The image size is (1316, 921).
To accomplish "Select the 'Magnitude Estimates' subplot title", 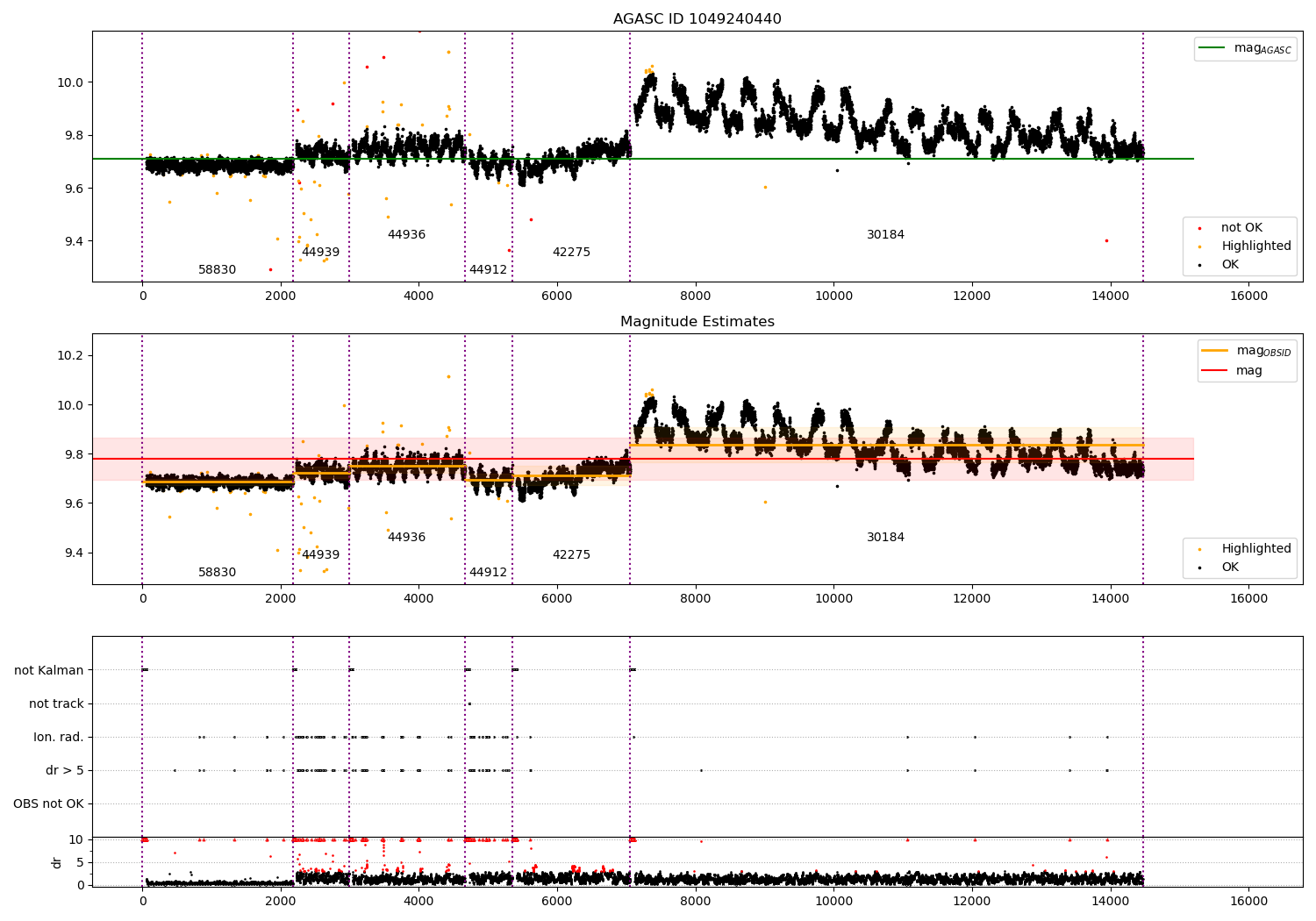I will (697, 322).
